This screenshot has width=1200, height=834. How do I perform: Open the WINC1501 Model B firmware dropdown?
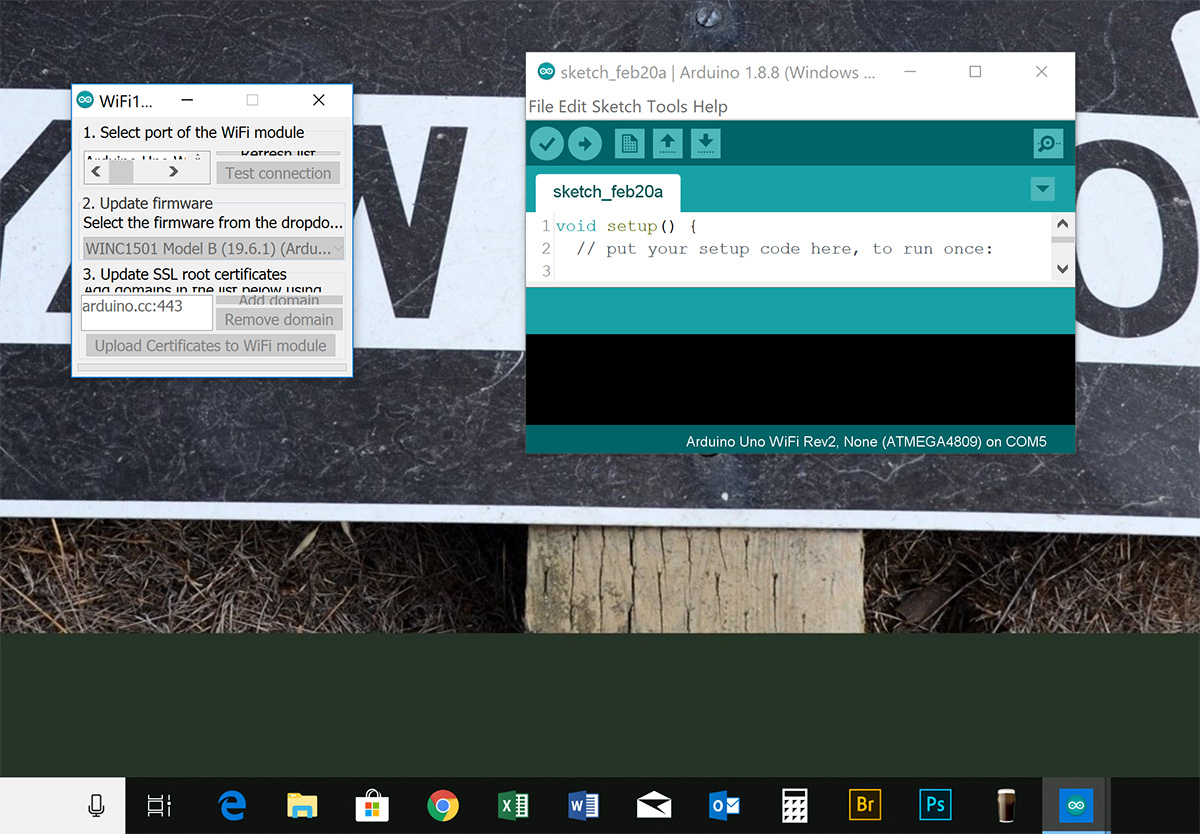214,249
